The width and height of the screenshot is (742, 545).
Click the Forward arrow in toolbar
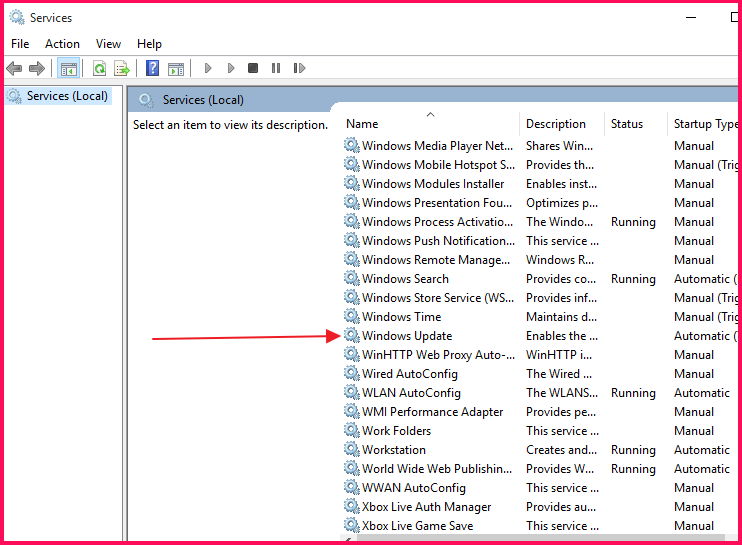(x=37, y=68)
